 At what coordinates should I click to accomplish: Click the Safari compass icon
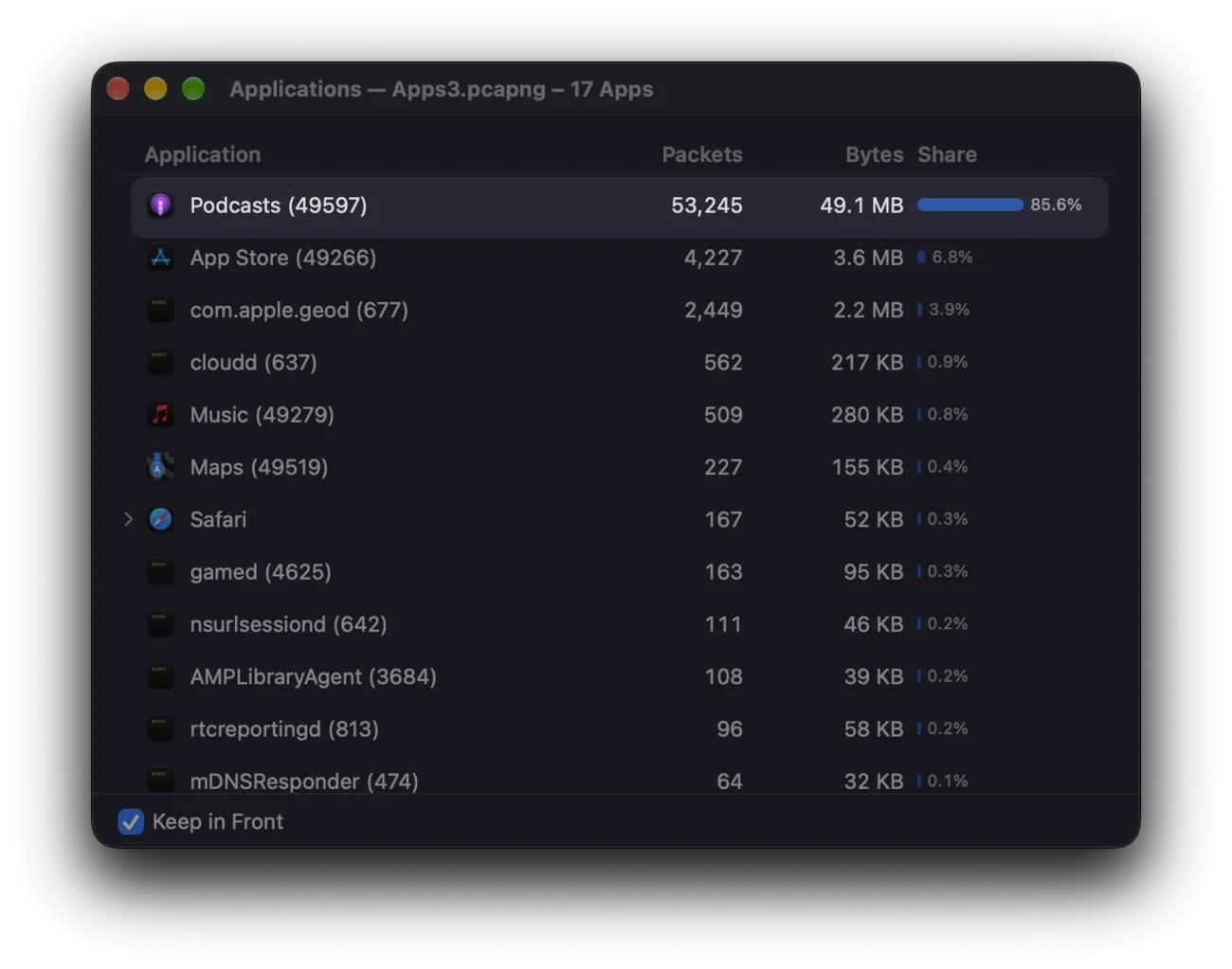pos(160,519)
